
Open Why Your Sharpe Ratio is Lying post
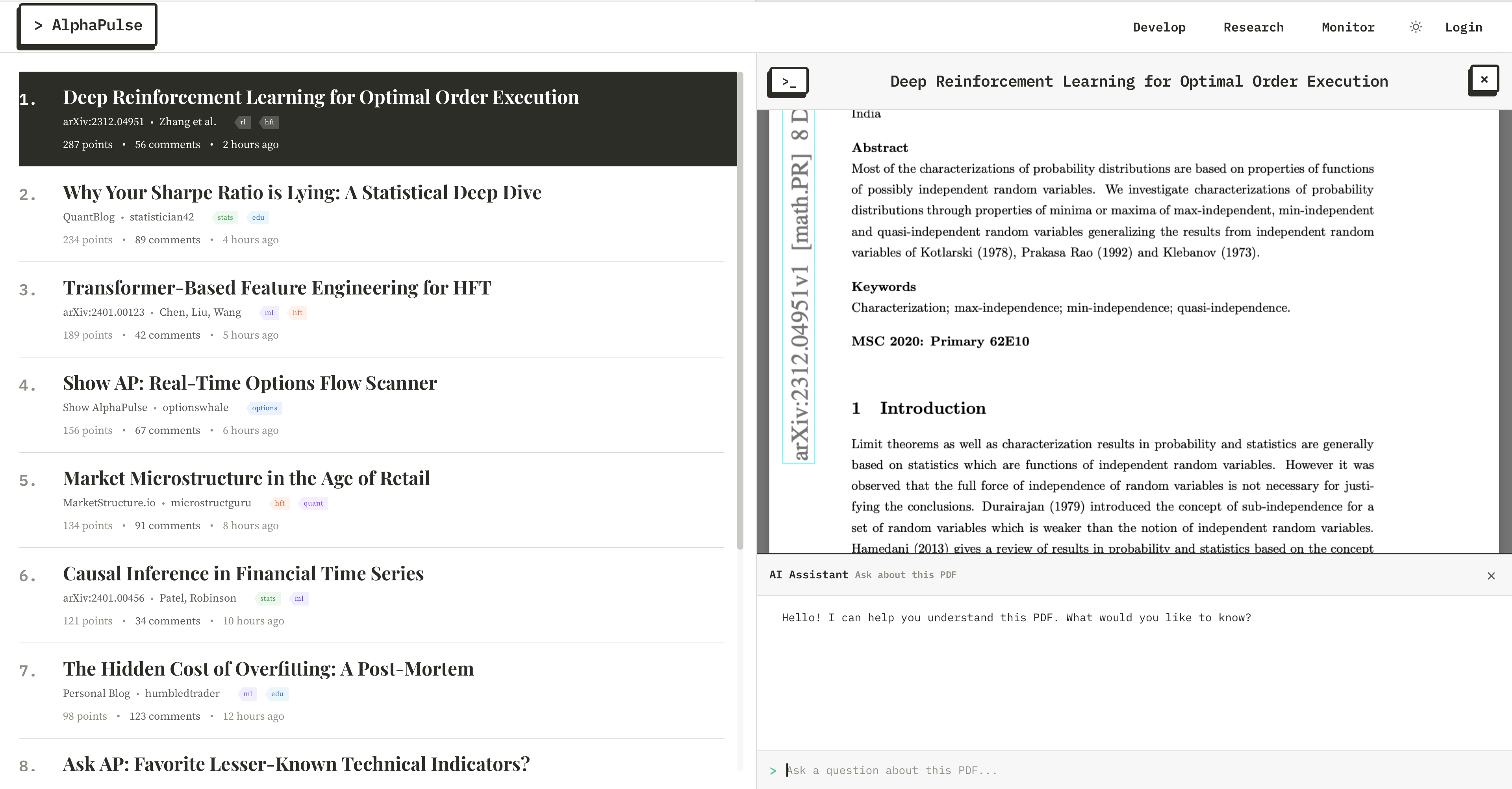[302, 193]
